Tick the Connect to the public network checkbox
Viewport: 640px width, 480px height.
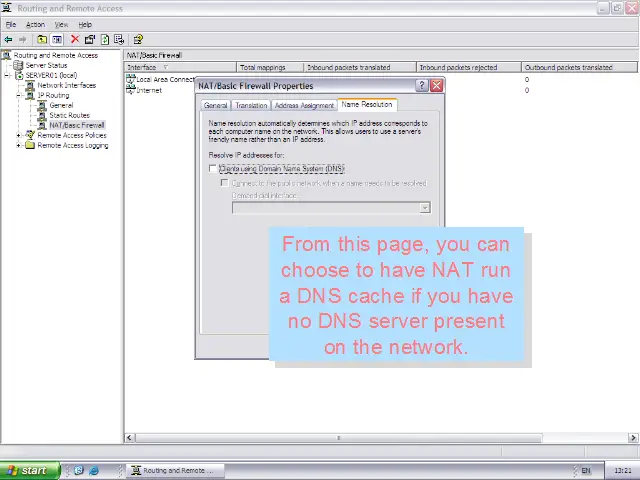225,183
